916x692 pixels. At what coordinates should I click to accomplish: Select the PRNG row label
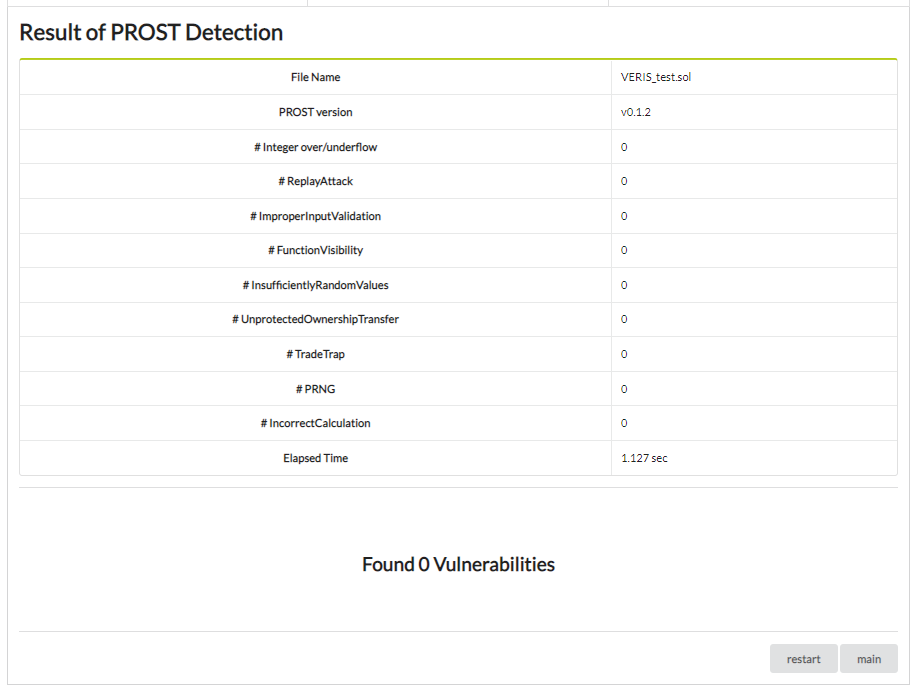(x=315, y=389)
